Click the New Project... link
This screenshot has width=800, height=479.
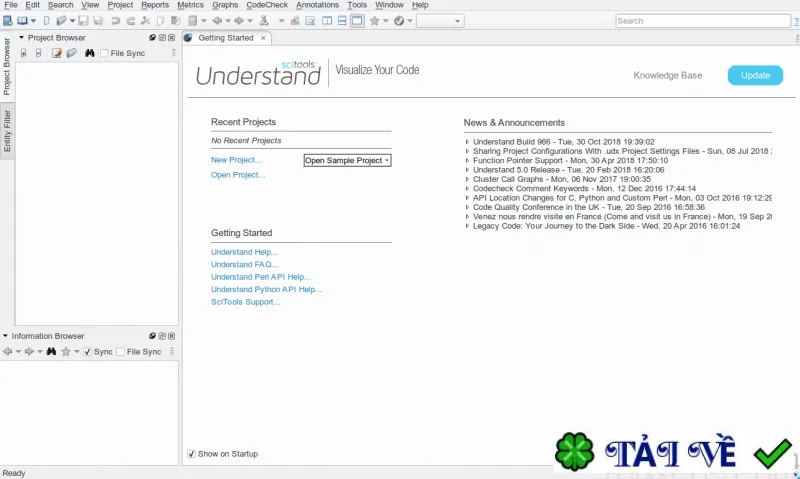tap(236, 160)
